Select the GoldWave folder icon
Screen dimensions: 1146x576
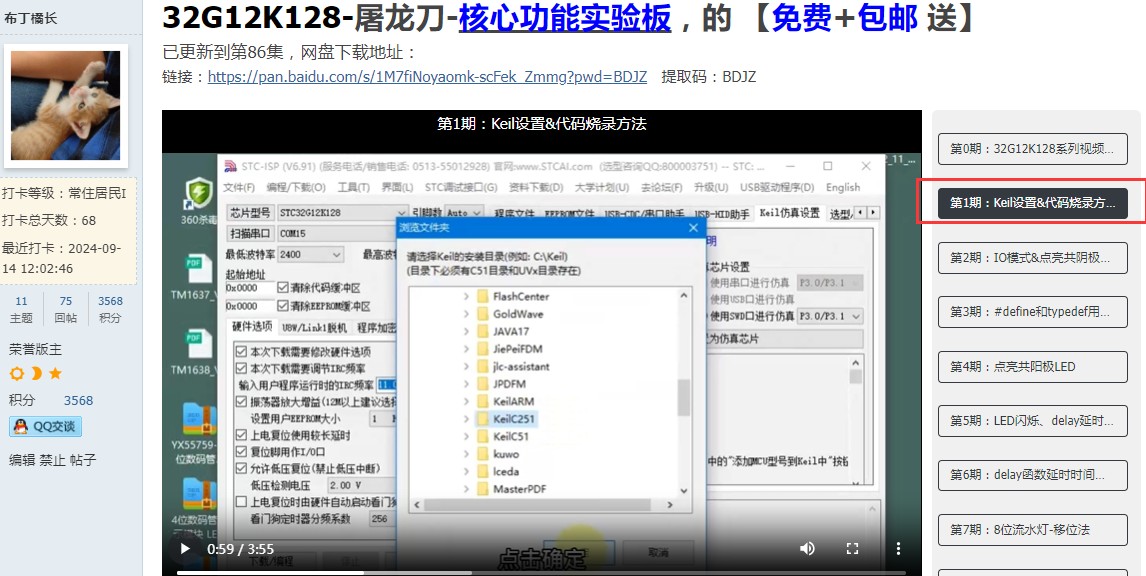482,314
